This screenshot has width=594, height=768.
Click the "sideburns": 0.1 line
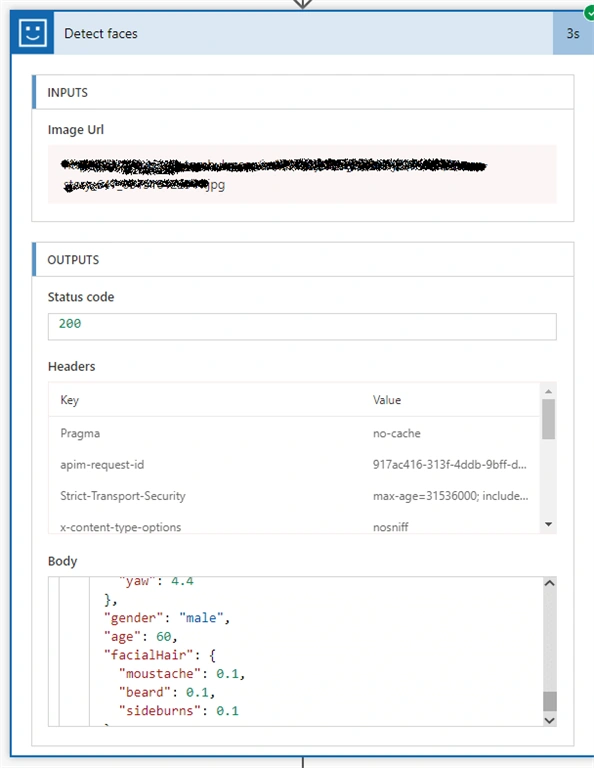pos(179,711)
